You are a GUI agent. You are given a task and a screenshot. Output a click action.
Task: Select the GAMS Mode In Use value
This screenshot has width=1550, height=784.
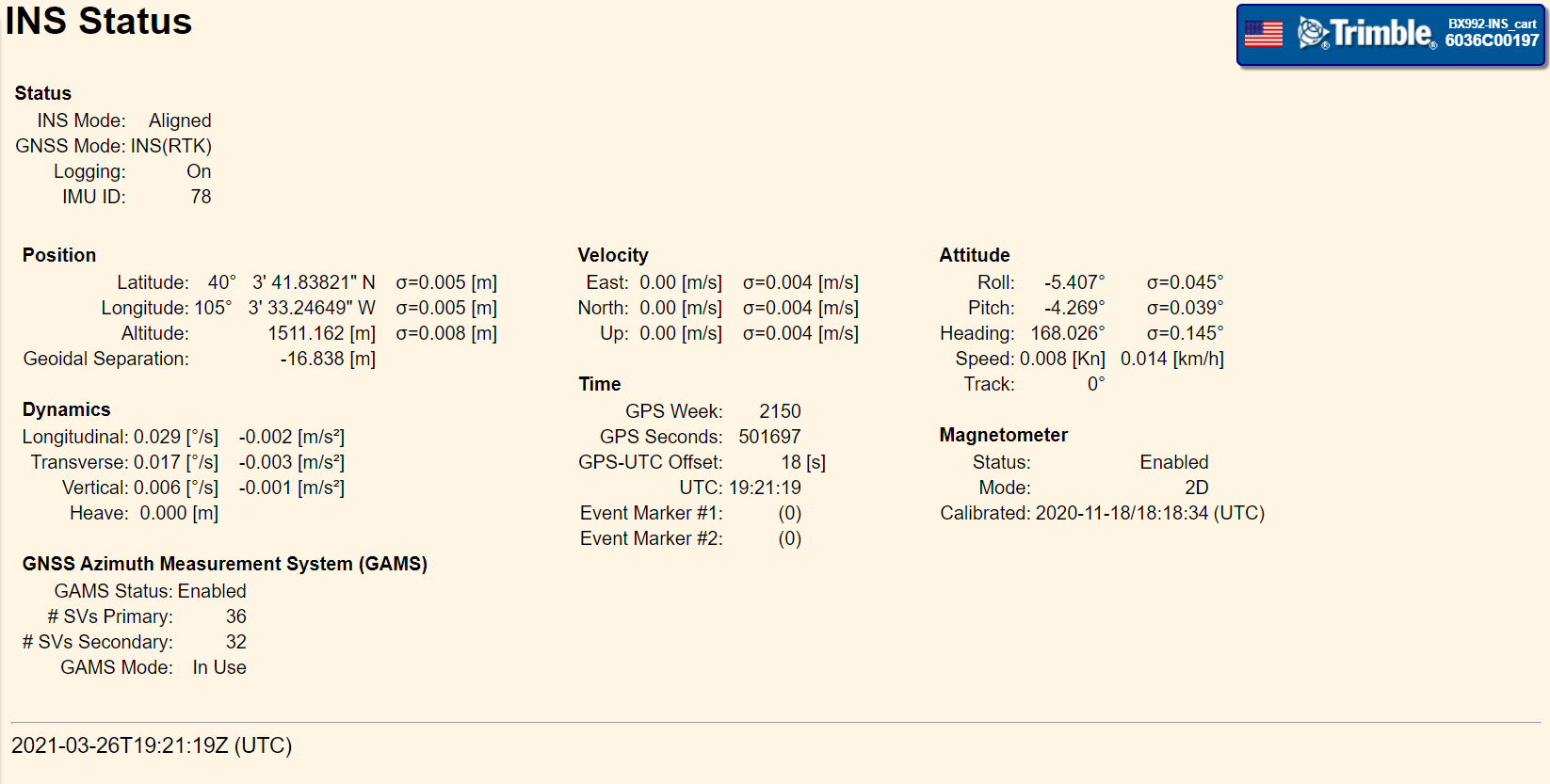pos(219,667)
